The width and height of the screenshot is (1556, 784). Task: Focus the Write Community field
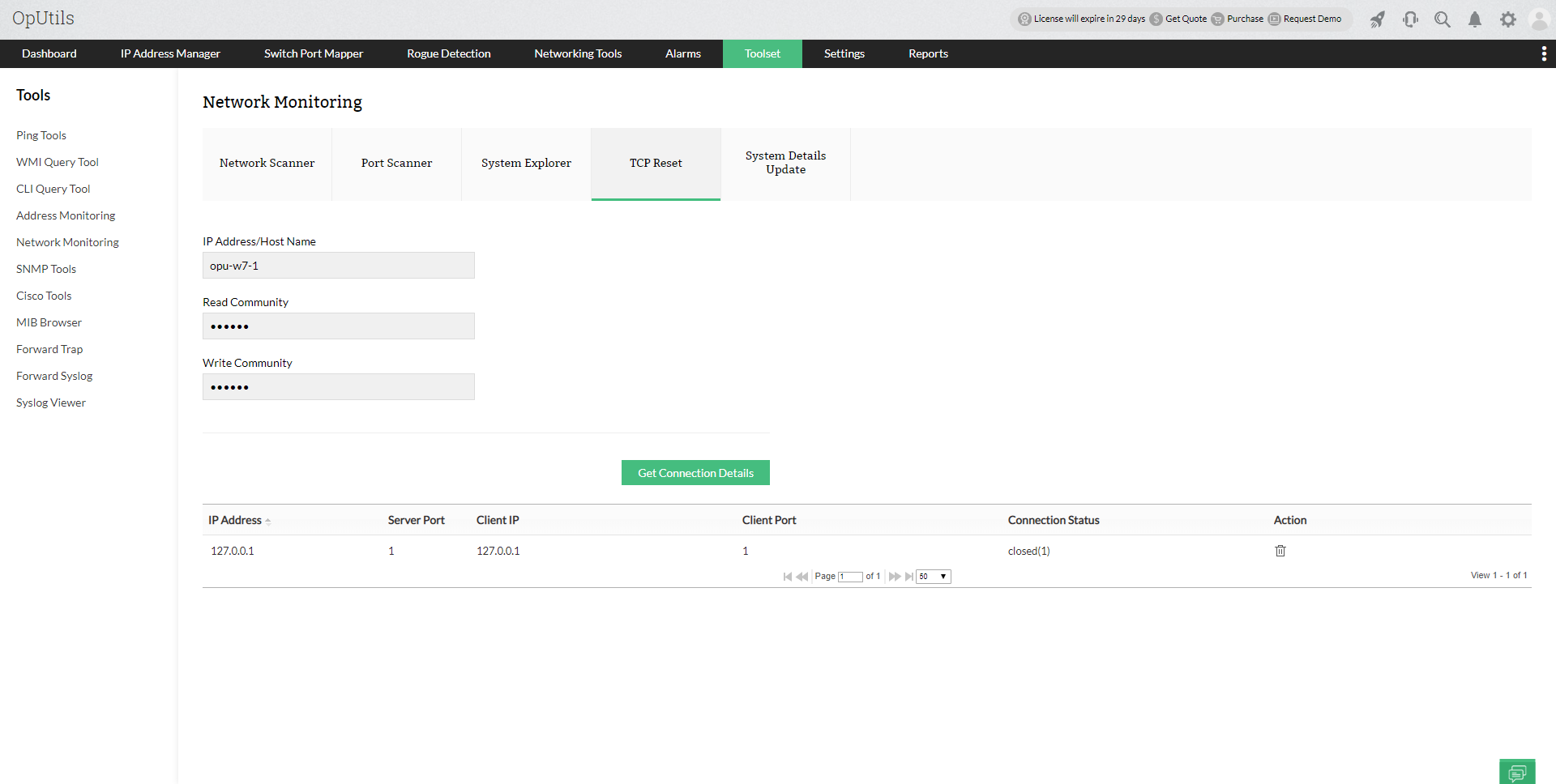click(339, 387)
